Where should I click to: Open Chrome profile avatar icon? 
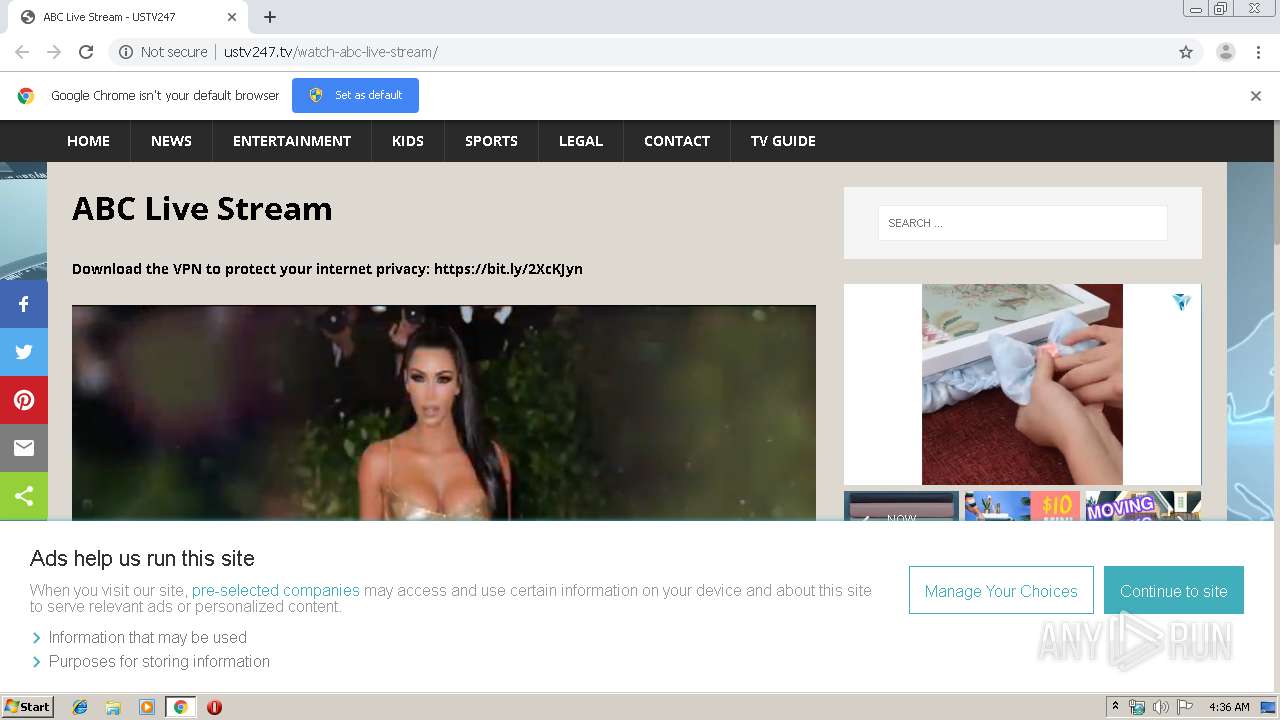[x=1226, y=52]
